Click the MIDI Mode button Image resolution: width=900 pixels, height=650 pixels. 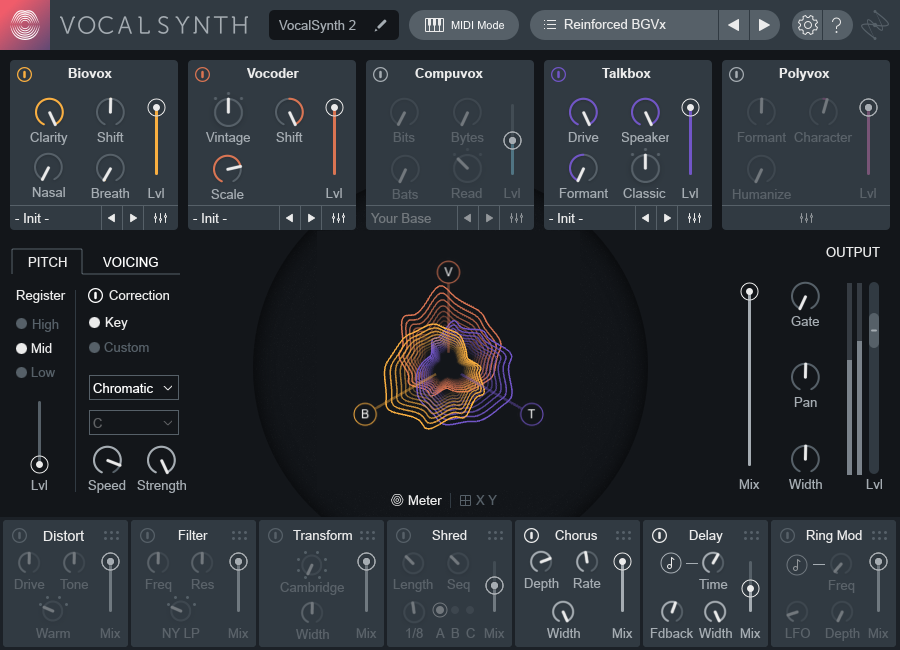(464, 25)
